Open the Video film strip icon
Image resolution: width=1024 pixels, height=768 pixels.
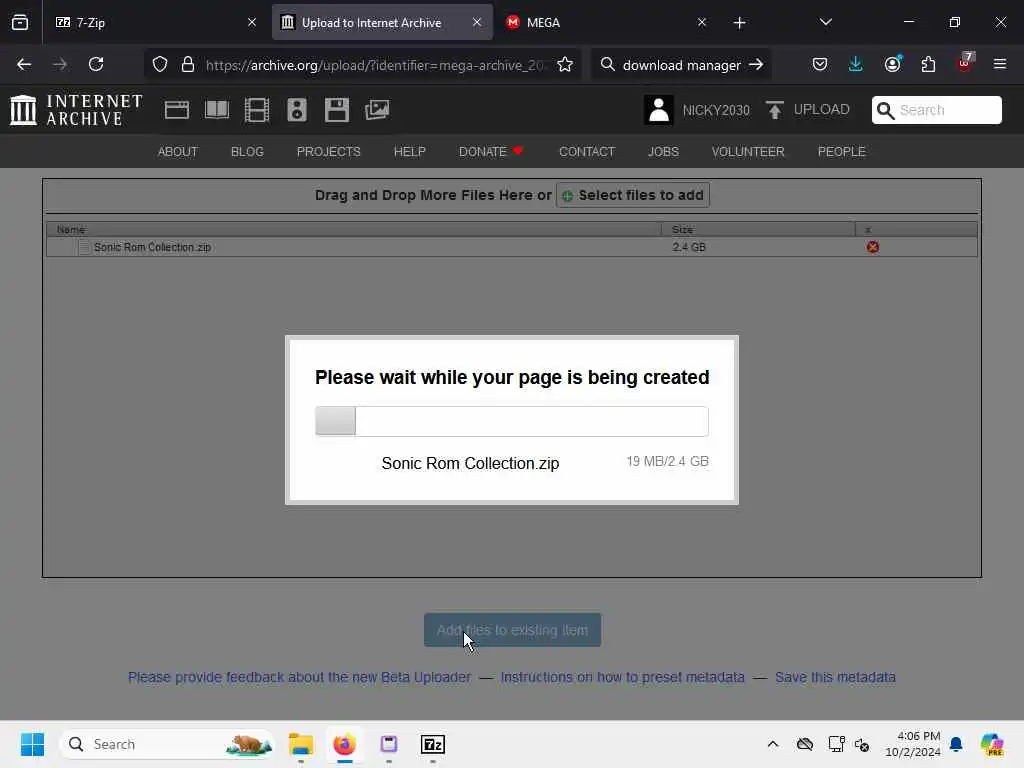pyautogui.click(x=257, y=110)
